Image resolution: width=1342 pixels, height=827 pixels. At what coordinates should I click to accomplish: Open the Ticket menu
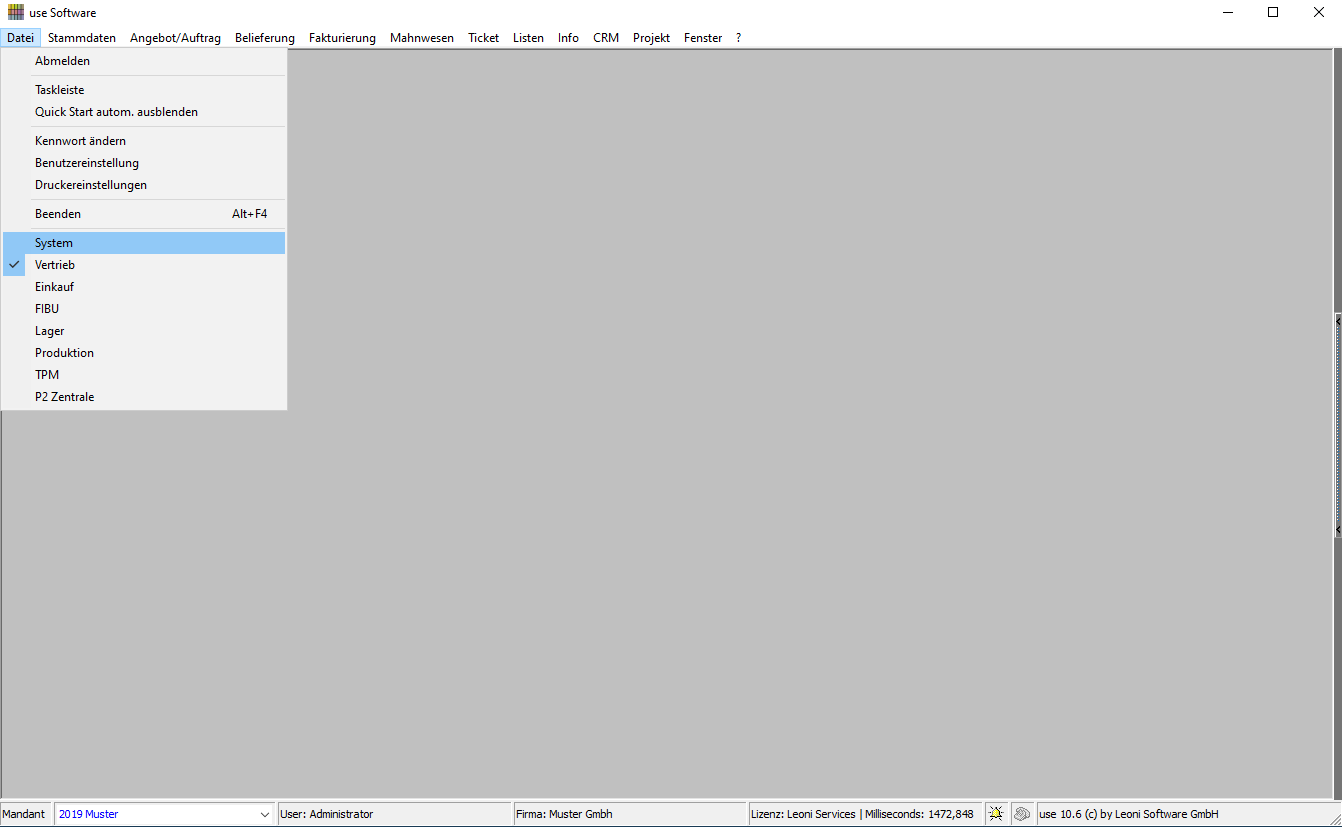coord(484,38)
